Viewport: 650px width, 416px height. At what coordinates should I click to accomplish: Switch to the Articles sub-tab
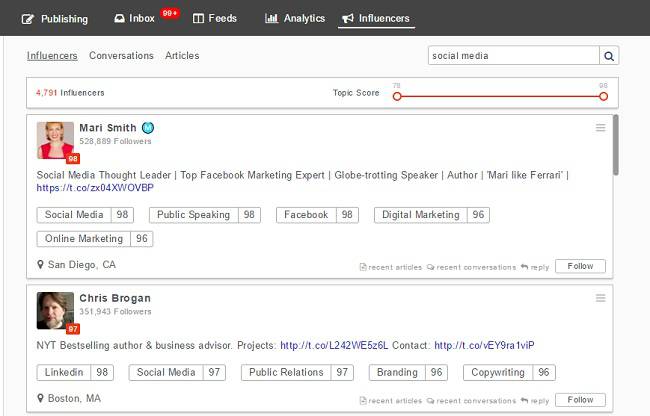[x=182, y=56]
